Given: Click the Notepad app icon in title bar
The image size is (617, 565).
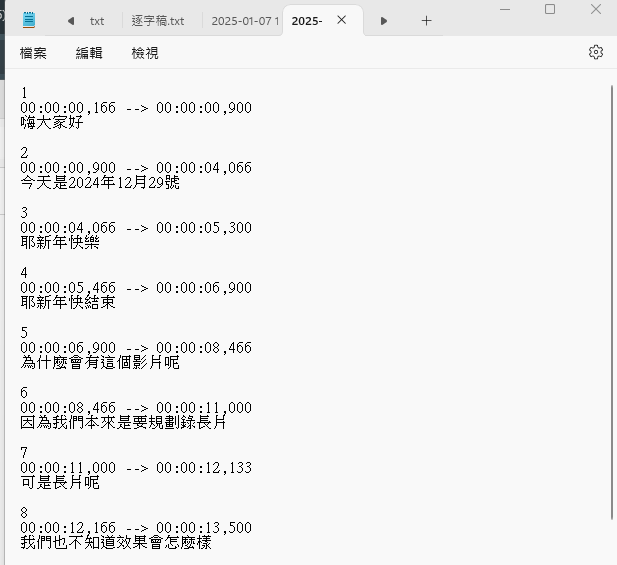Looking at the screenshot, I should click(29, 20).
